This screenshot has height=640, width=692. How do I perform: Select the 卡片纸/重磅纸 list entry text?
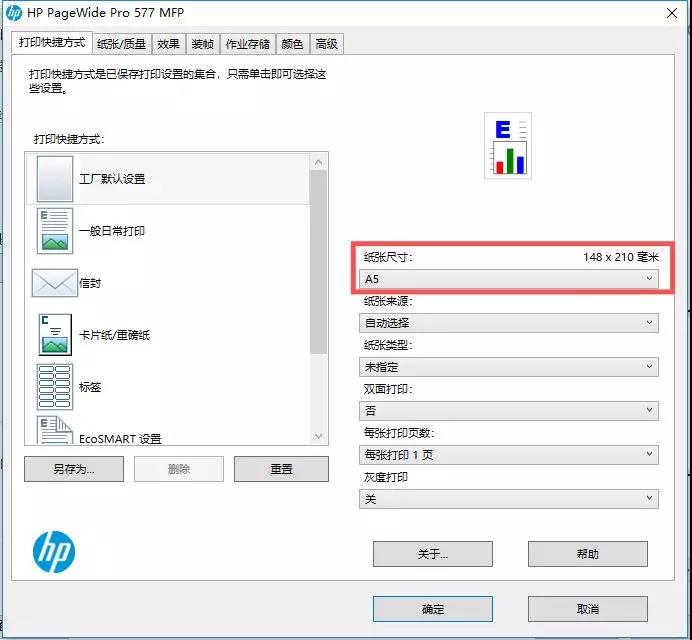click(x=115, y=335)
